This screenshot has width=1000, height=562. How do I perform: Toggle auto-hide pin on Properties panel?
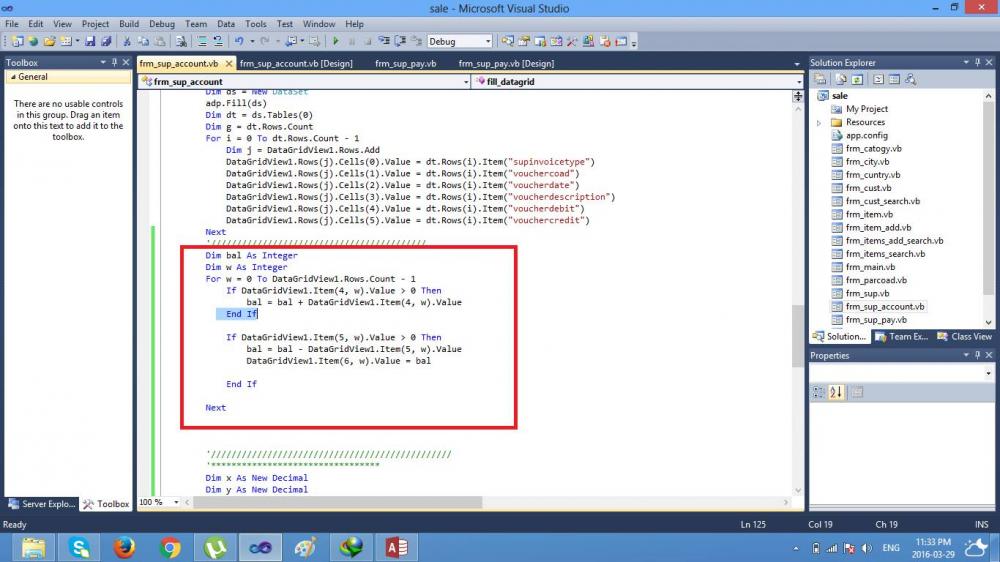[977, 355]
